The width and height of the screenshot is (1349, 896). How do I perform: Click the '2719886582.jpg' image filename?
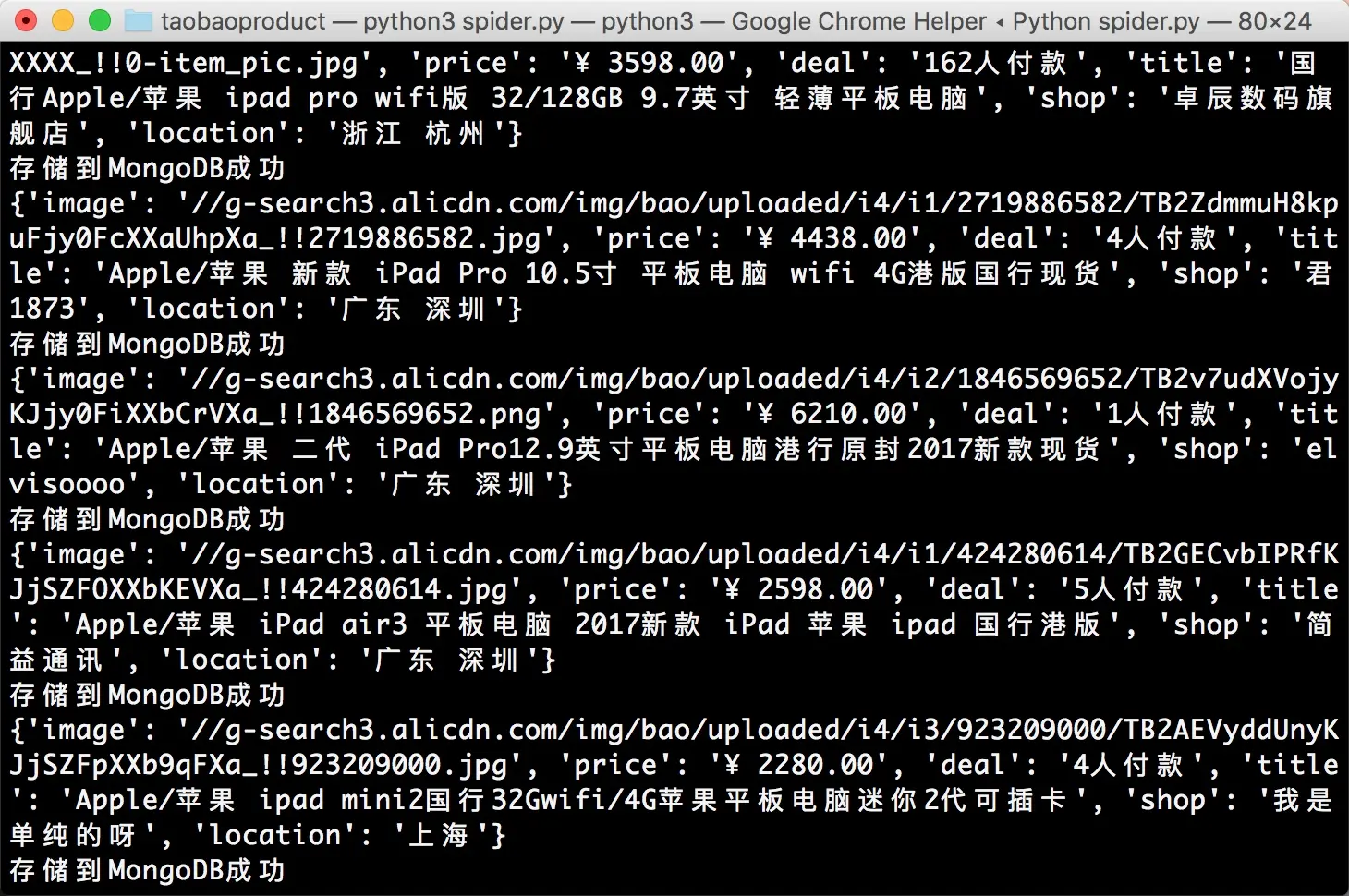pos(424,238)
